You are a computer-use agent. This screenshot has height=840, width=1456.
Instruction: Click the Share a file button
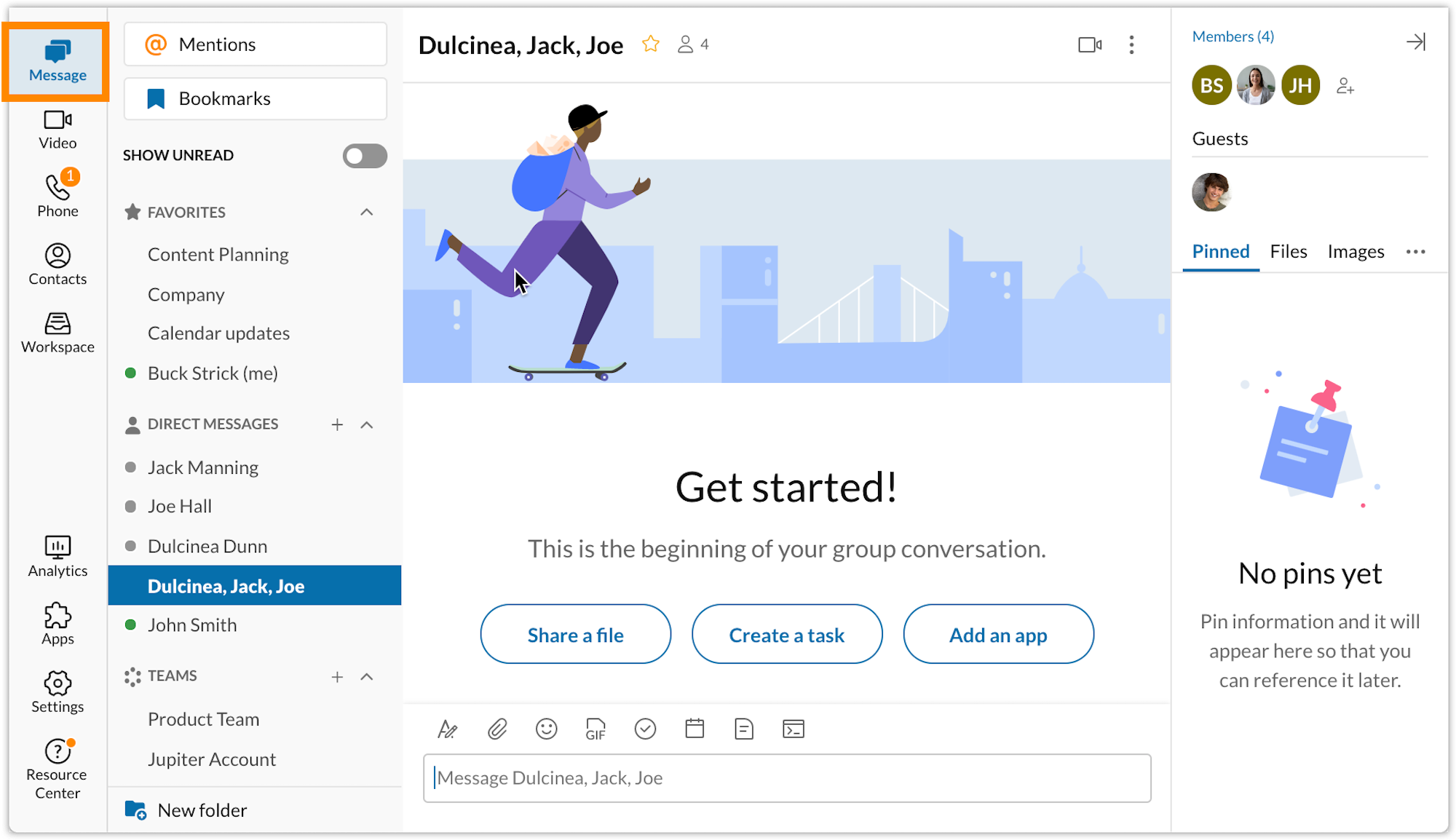[575, 634]
